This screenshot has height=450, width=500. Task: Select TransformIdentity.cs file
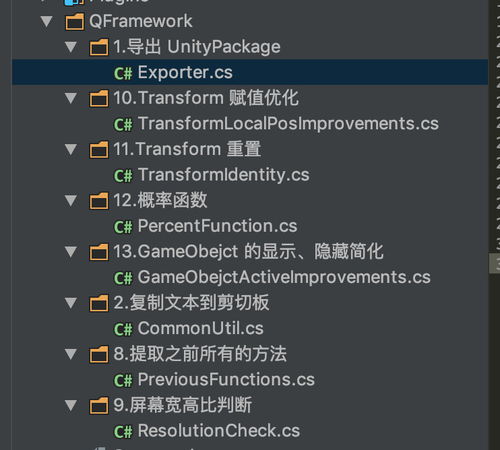tap(211, 175)
